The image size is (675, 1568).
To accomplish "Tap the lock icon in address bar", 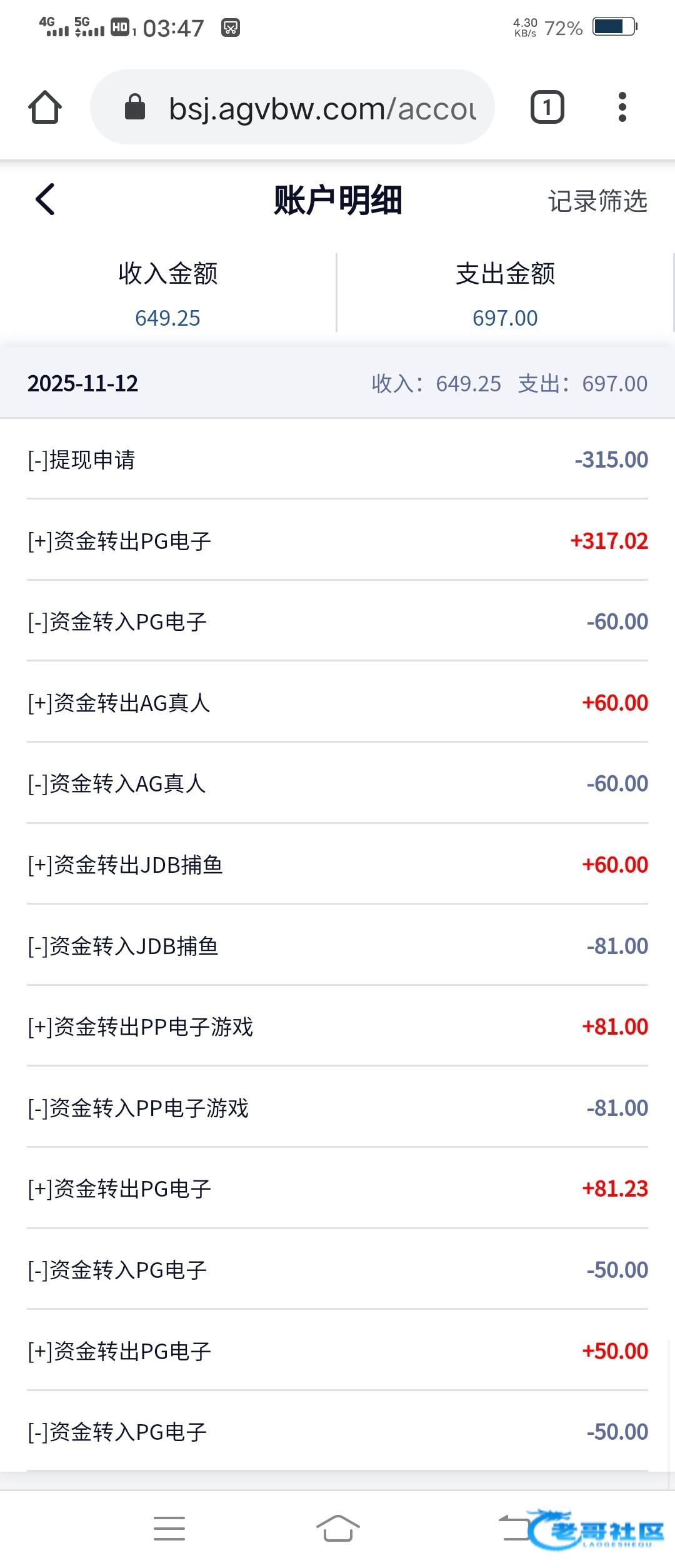I will [x=135, y=108].
